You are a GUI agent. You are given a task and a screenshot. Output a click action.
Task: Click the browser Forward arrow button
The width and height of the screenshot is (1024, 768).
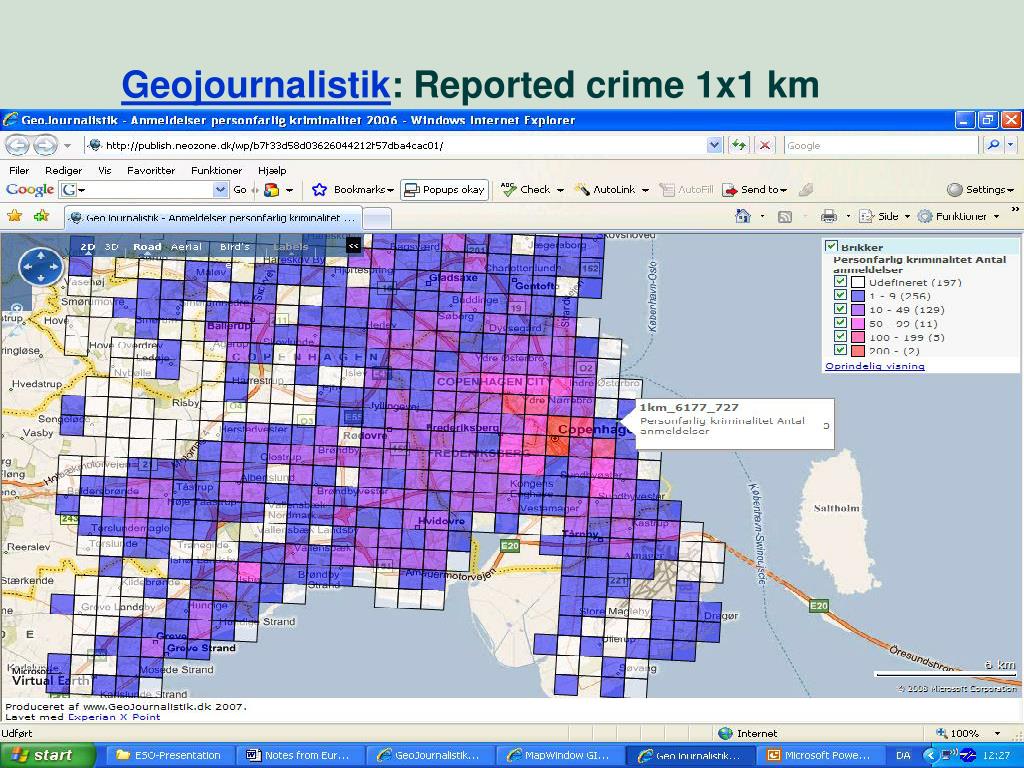coord(45,145)
